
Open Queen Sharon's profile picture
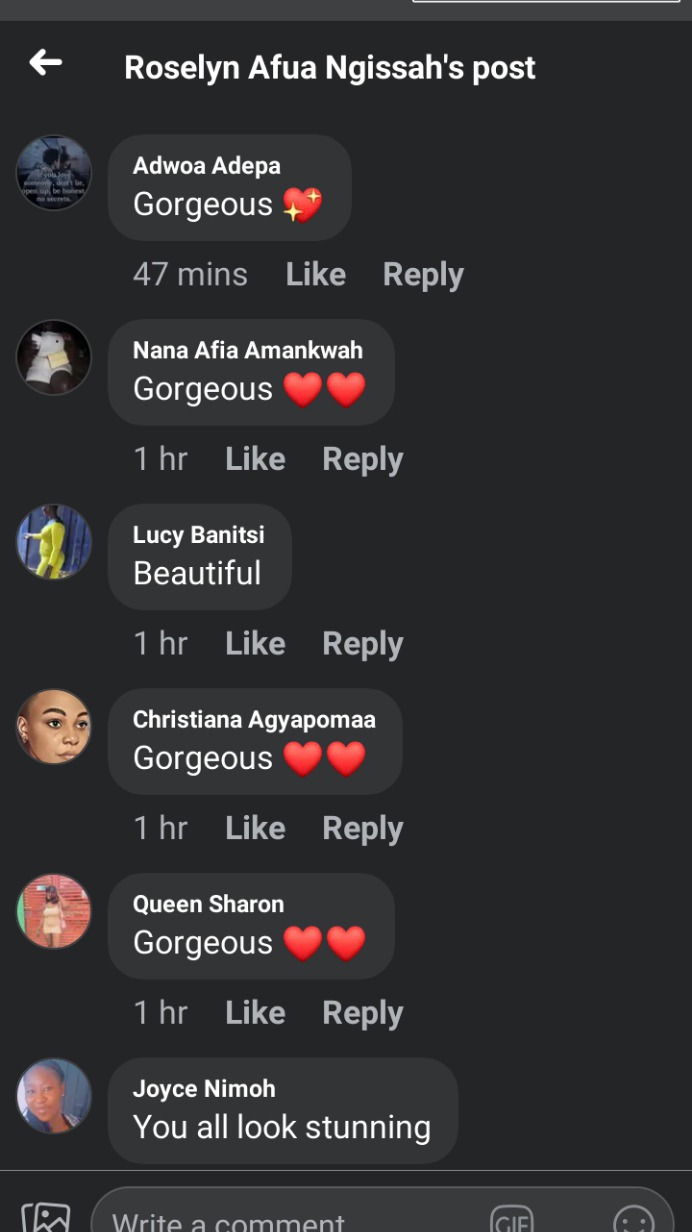click(54, 911)
